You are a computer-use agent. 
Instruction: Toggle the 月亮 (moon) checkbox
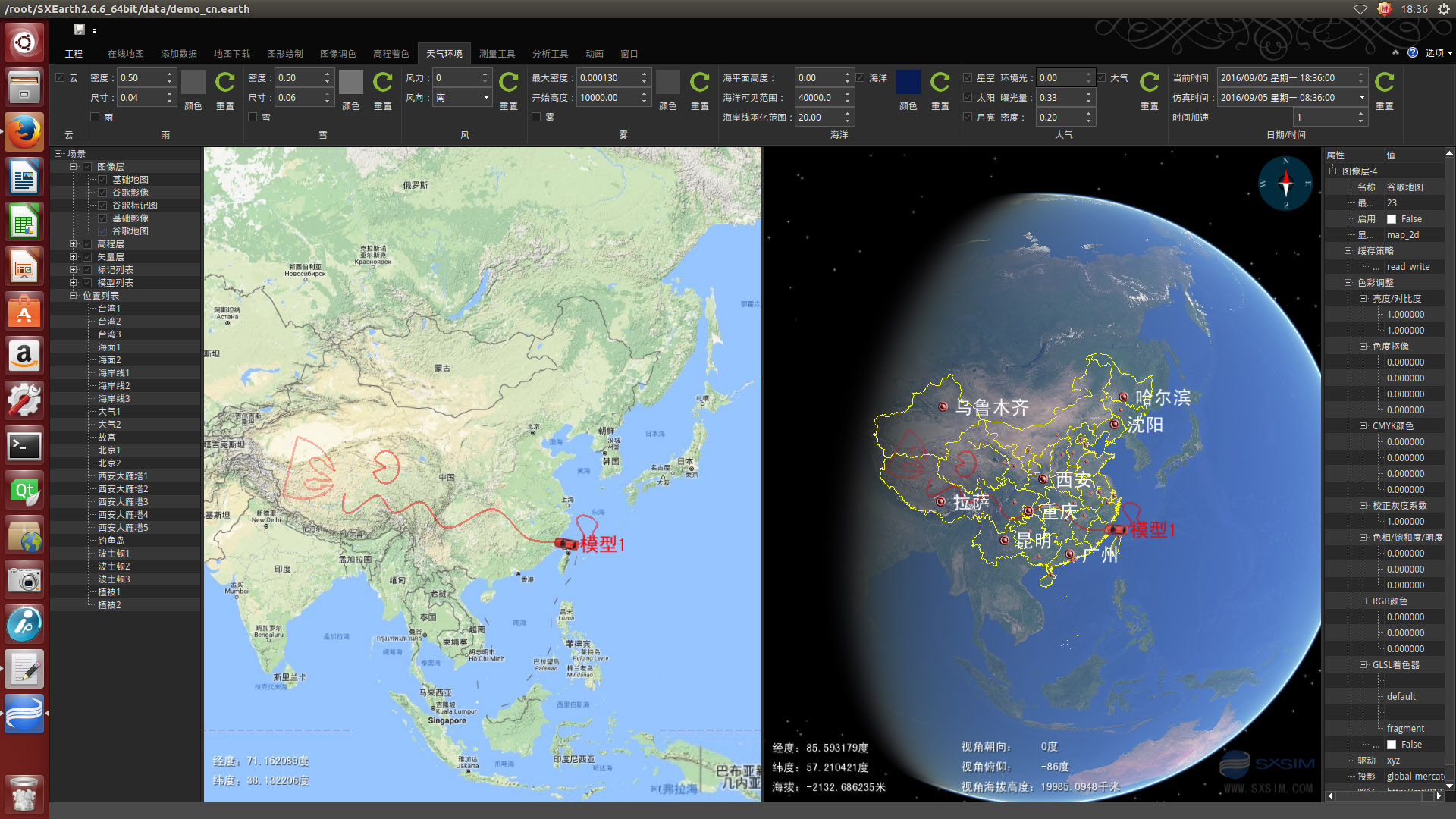click(x=968, y=117)
